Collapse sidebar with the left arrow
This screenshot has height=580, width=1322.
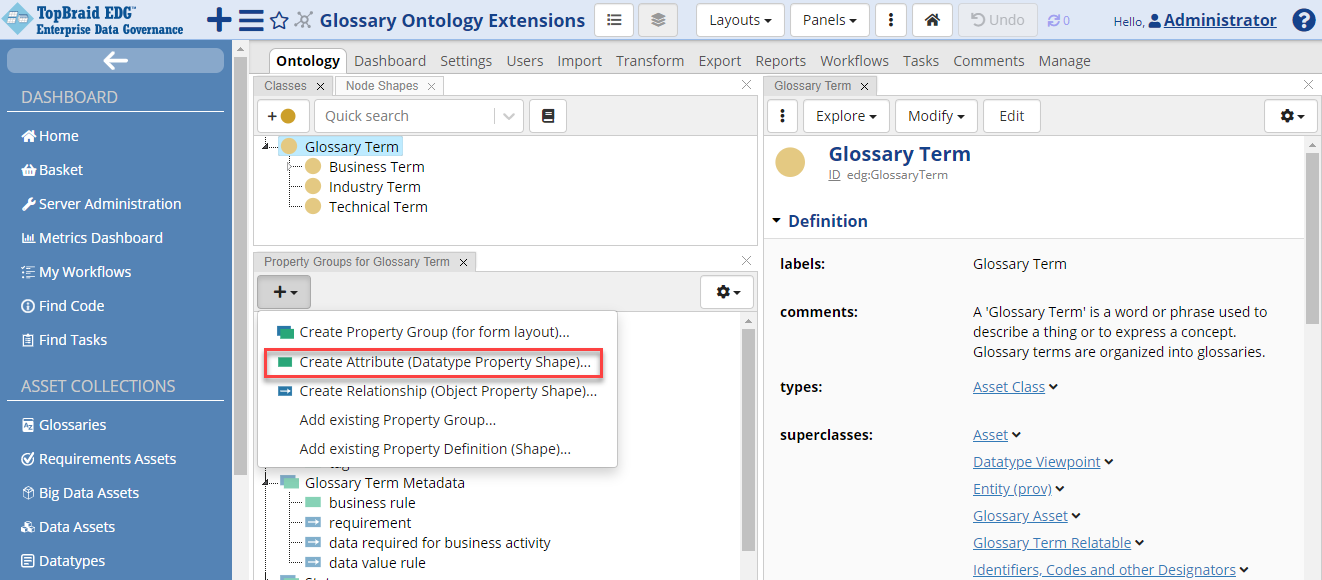[115, 61]
